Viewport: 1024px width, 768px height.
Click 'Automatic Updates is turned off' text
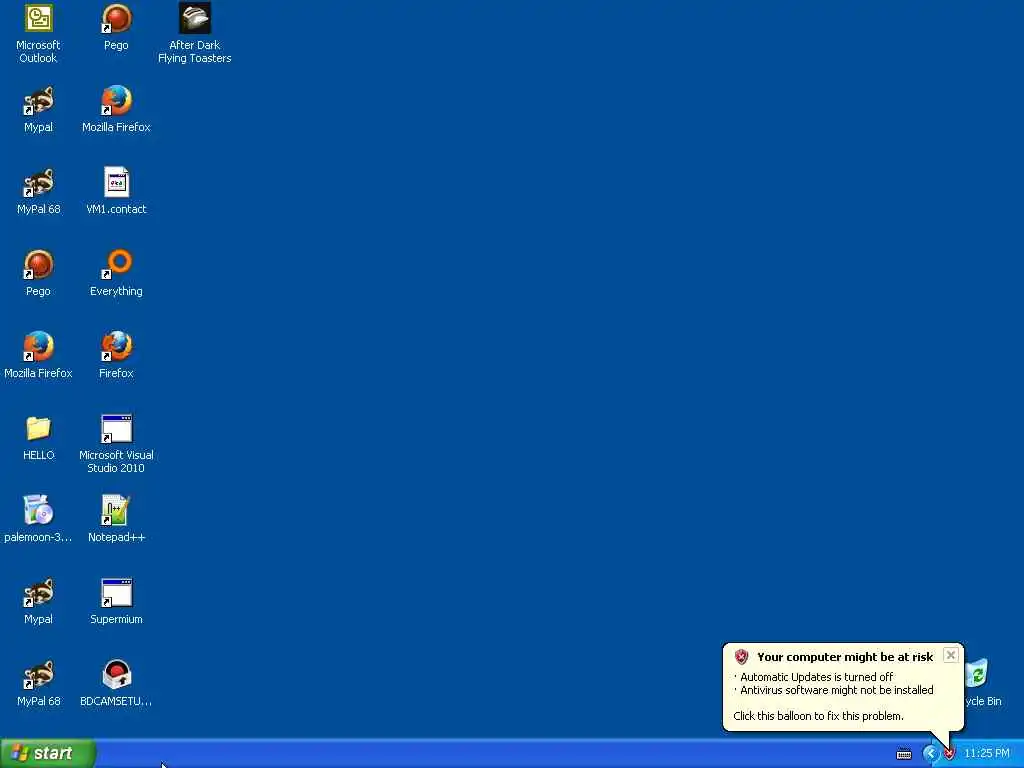coord(816,677)
